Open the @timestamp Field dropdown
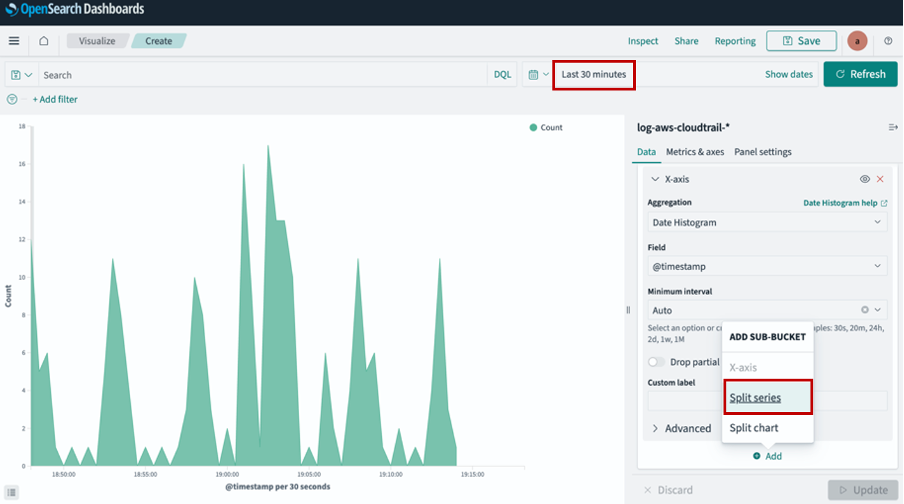Viewport: 904px width, 504px height. (766, 266)
